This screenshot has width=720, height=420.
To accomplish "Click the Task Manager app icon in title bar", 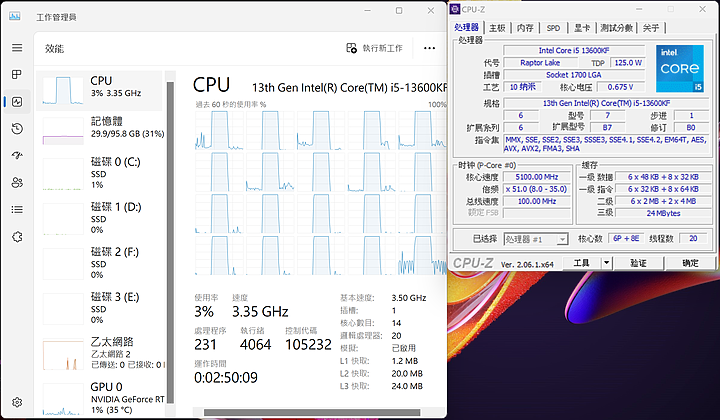I will pos(15,17).
